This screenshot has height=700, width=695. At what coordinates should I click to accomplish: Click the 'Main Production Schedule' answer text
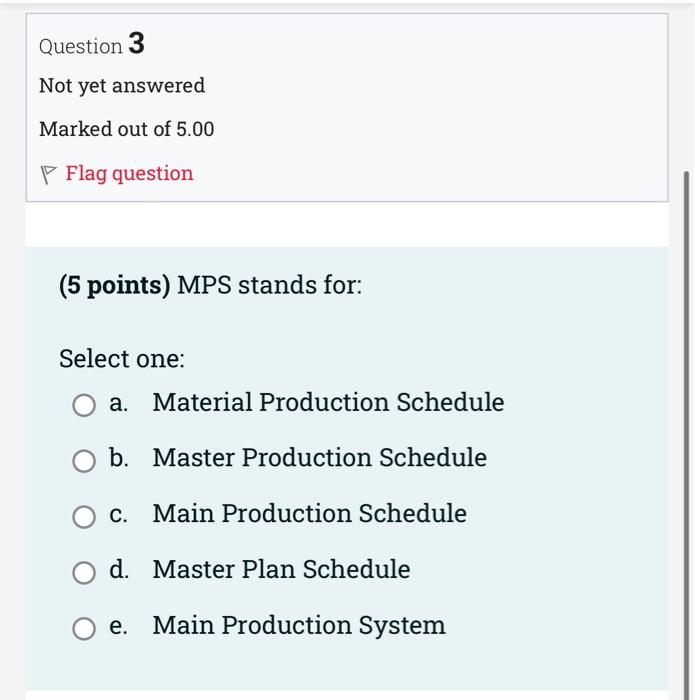click(x=309, y=514)
